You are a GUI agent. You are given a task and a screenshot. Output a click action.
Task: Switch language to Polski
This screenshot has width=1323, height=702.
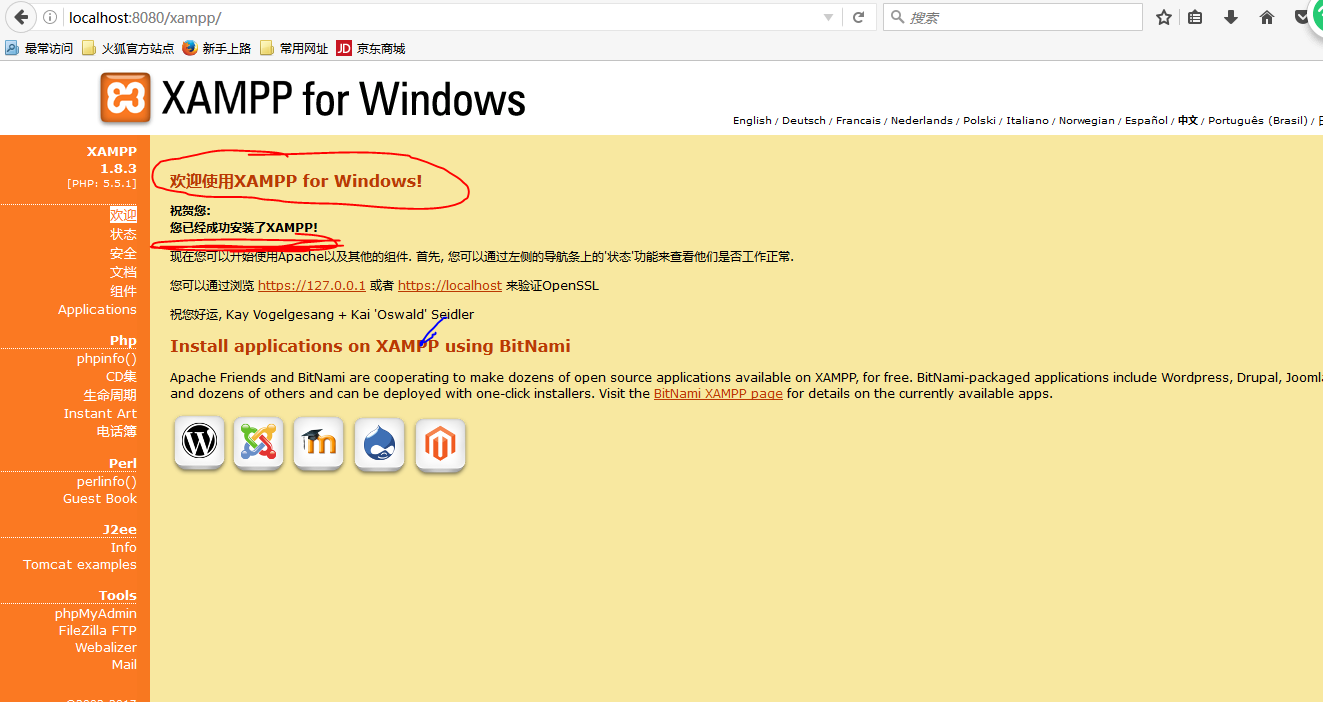(979, 120)
